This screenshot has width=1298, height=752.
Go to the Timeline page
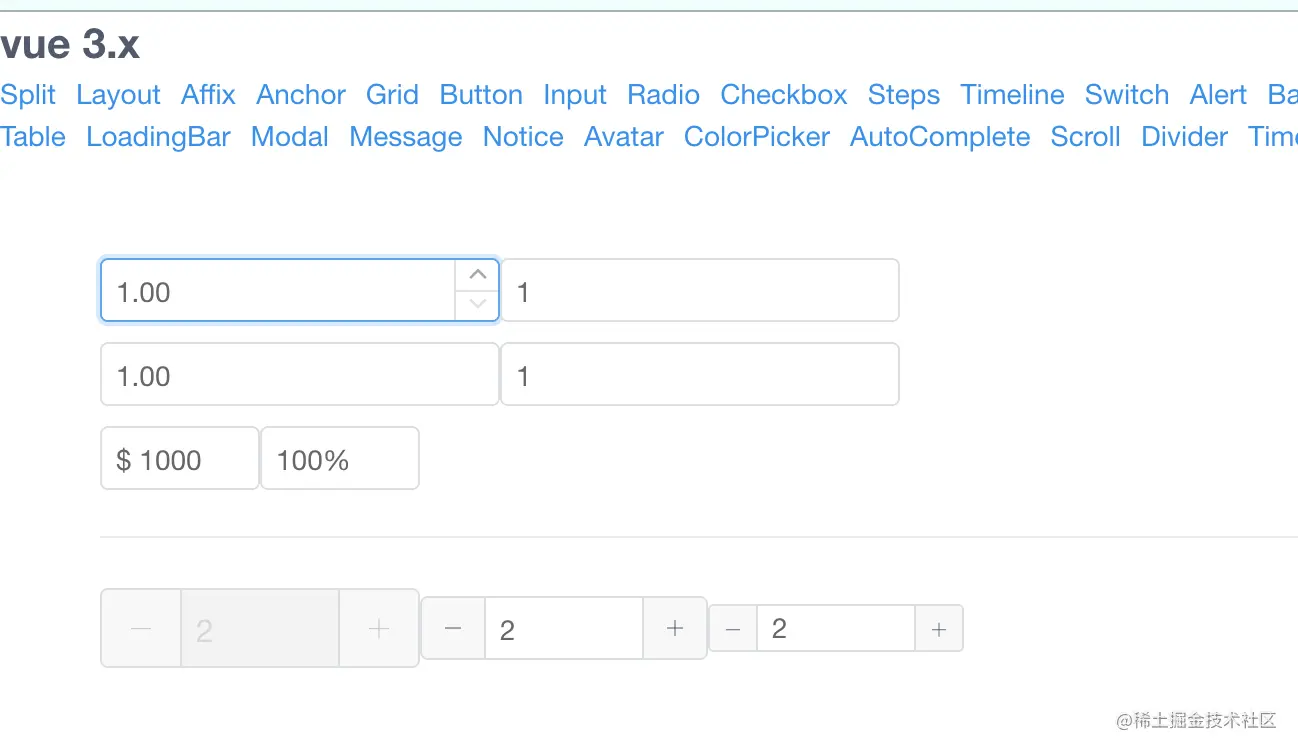[x=1012, y=95]
